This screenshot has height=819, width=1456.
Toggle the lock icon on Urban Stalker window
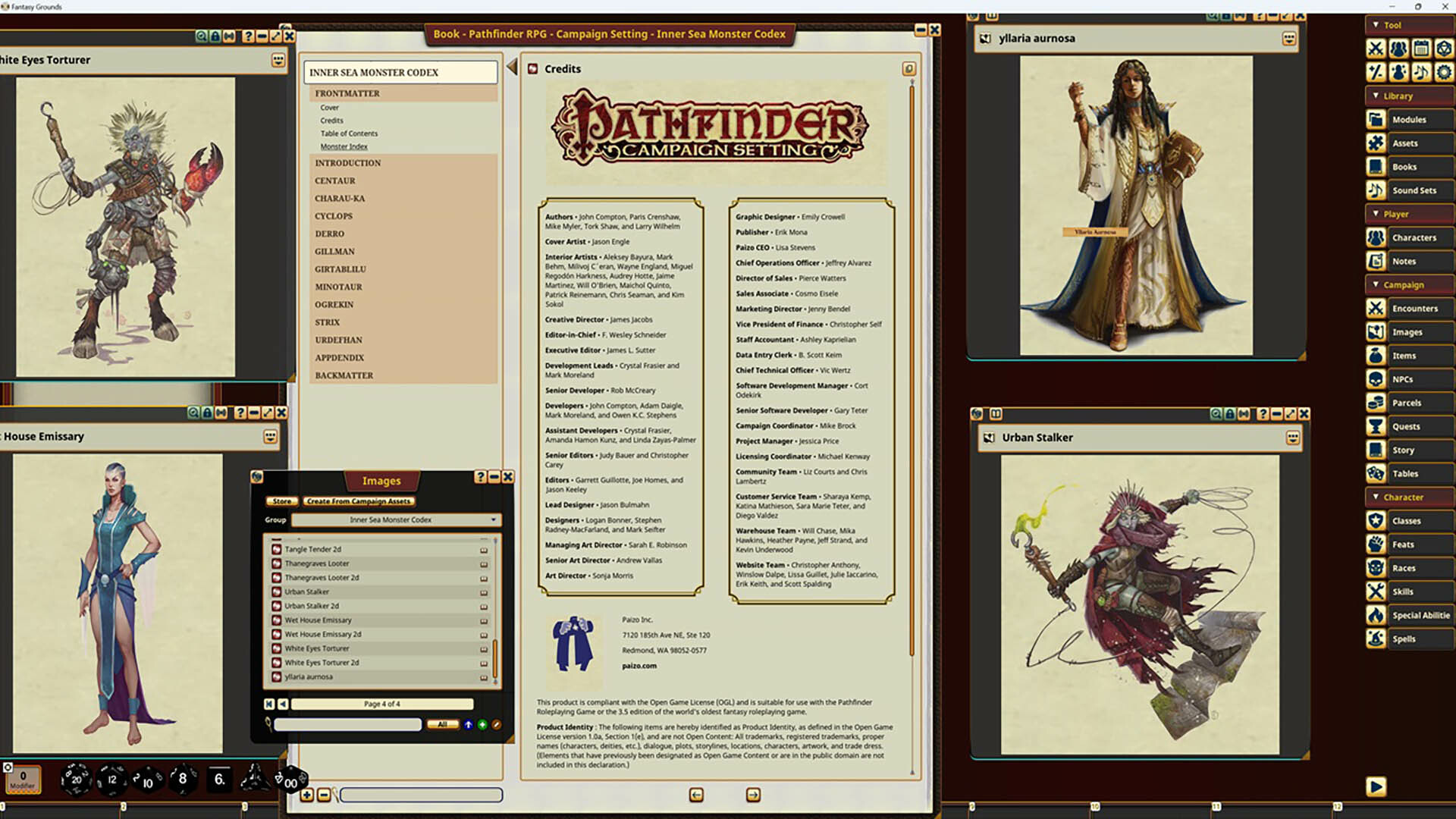click(x=1230, y=414)
